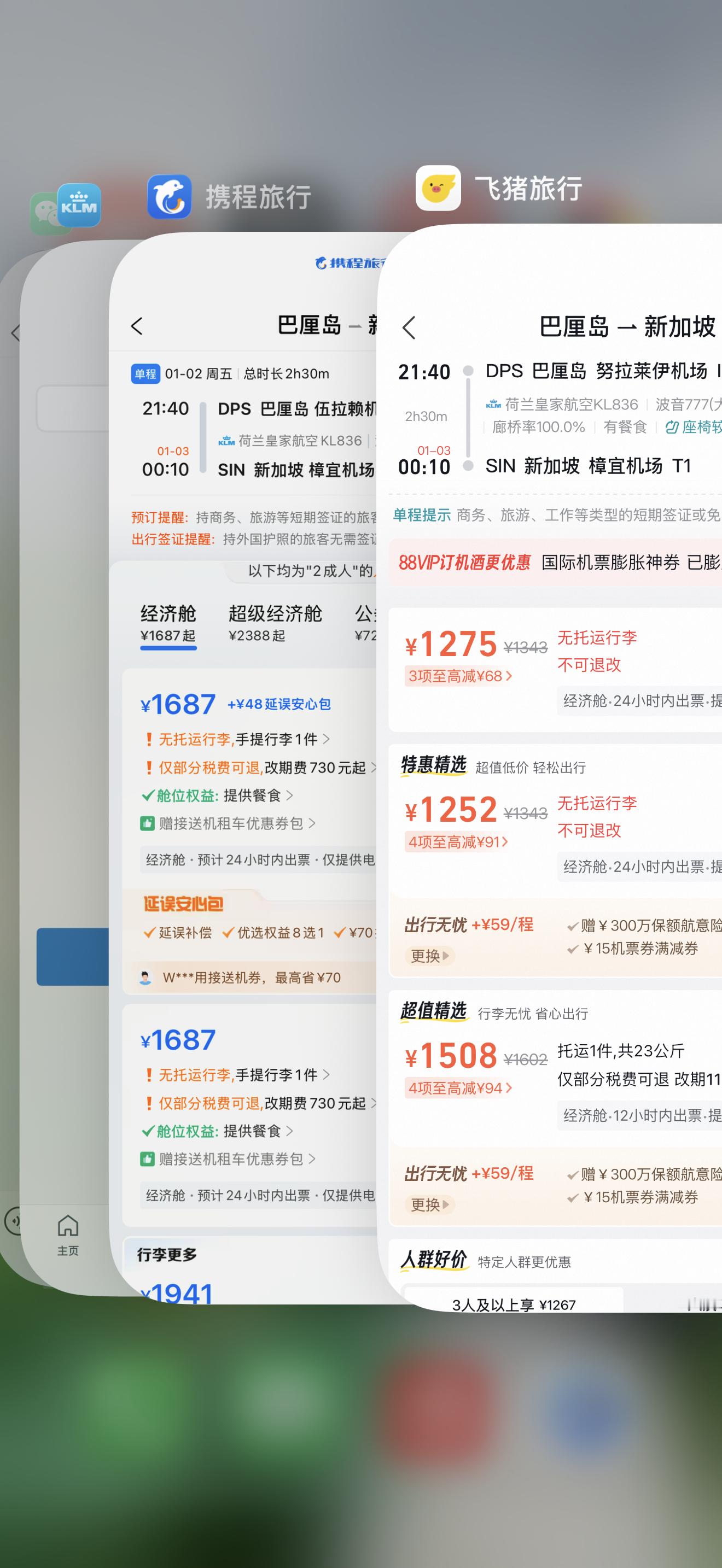Open 赠接送机租车优惠券包 in first ¥1687 card

(x=228, y=823)
